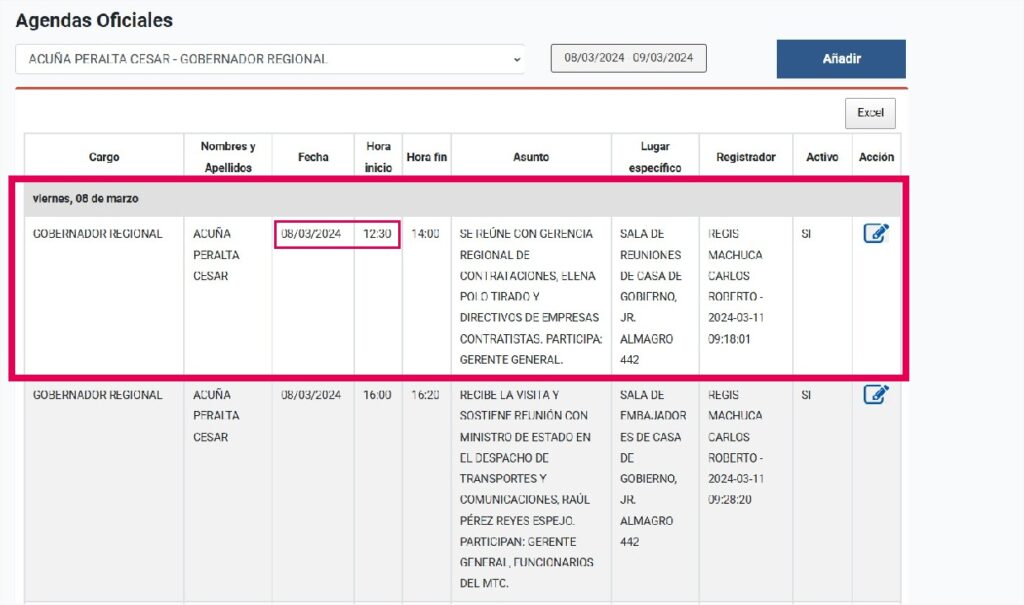
Task: Click the date range field 08/03/2024 - 09/03/2024
Action: click(x=629, y=58)
